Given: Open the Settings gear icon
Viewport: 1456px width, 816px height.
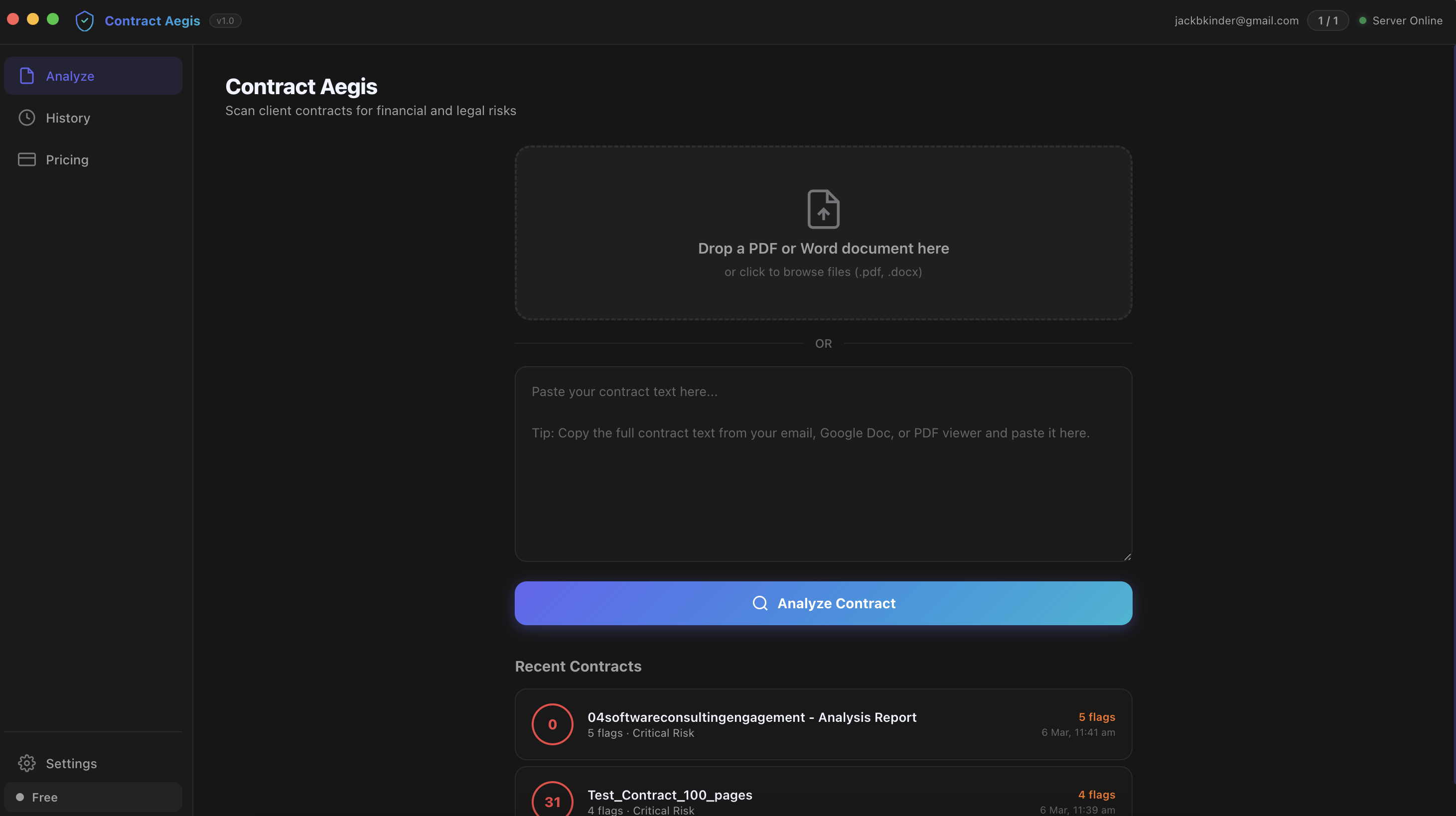Looking at the screenshot, I should pyautogui.click(x=26, y=764).
